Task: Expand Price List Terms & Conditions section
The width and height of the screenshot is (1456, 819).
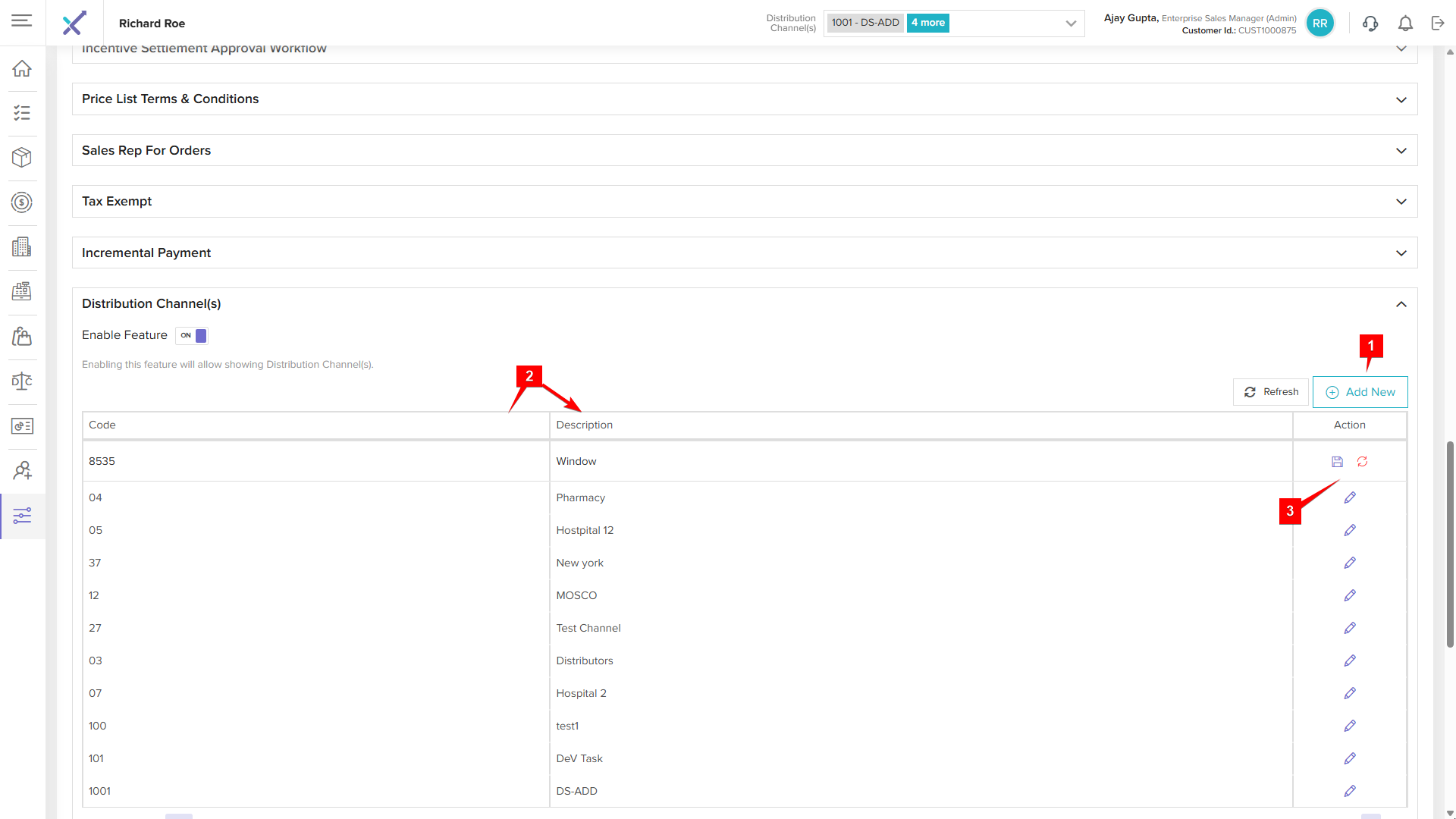Action: pyautogui.click(x=1401, y=99)
